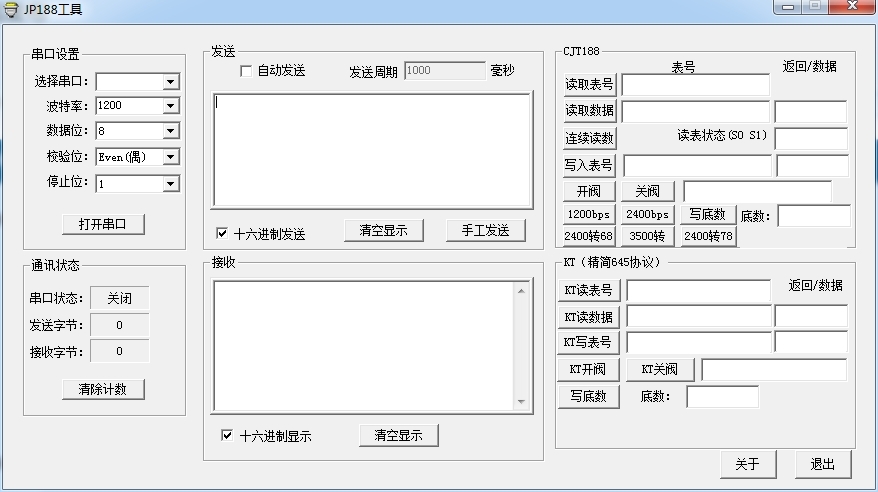This screenshot has height=492, width=878.
Task: Focus the 发送 text area
Action: [x=372, y=150]
